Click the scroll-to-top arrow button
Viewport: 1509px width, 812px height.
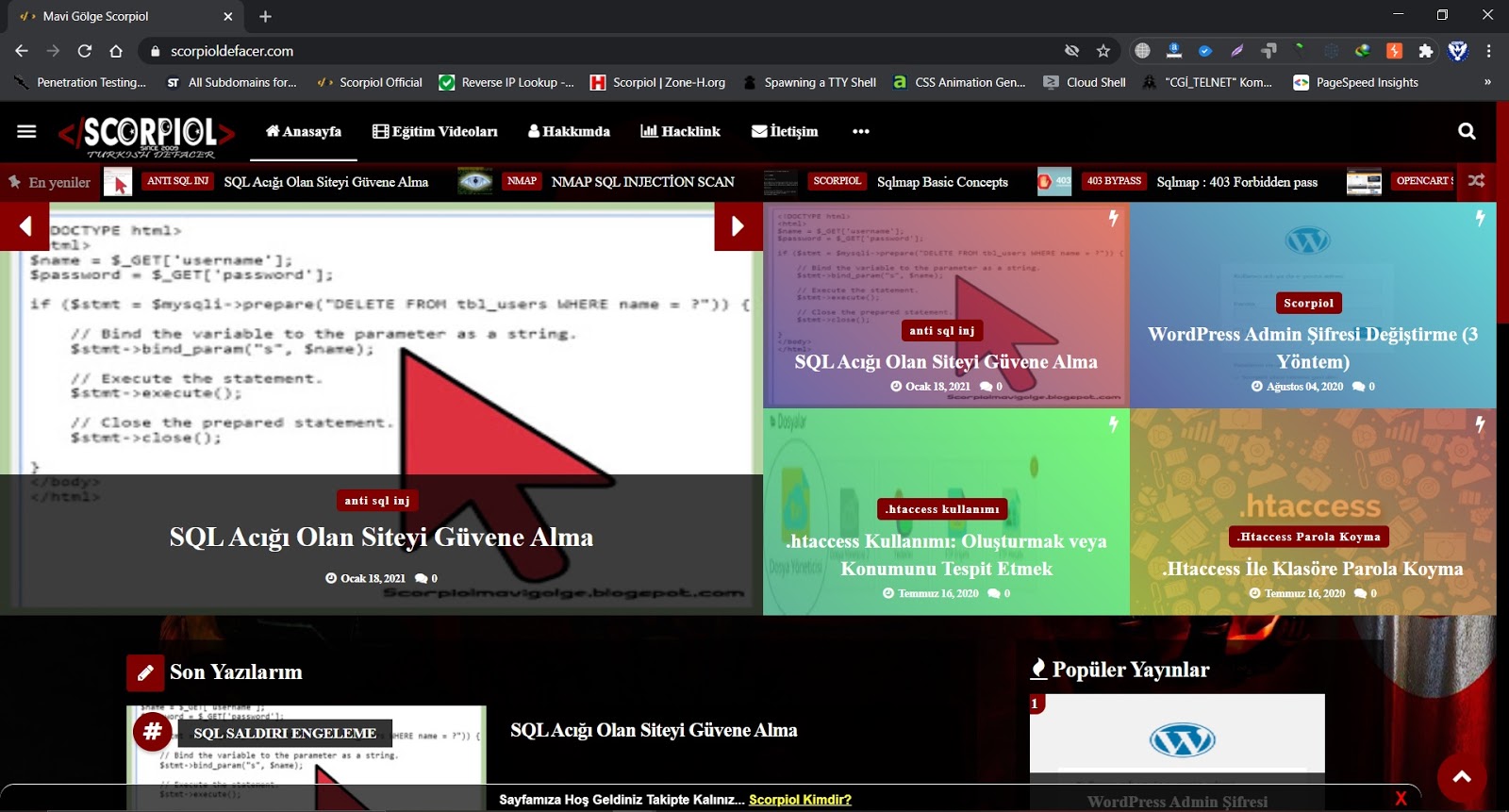coord(1462,777)
